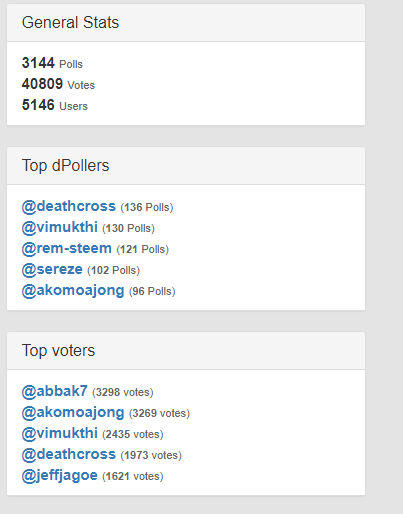Screen dimensions: 403x514
Task: Click the @sereze user link
Action: tap(52, 269)
